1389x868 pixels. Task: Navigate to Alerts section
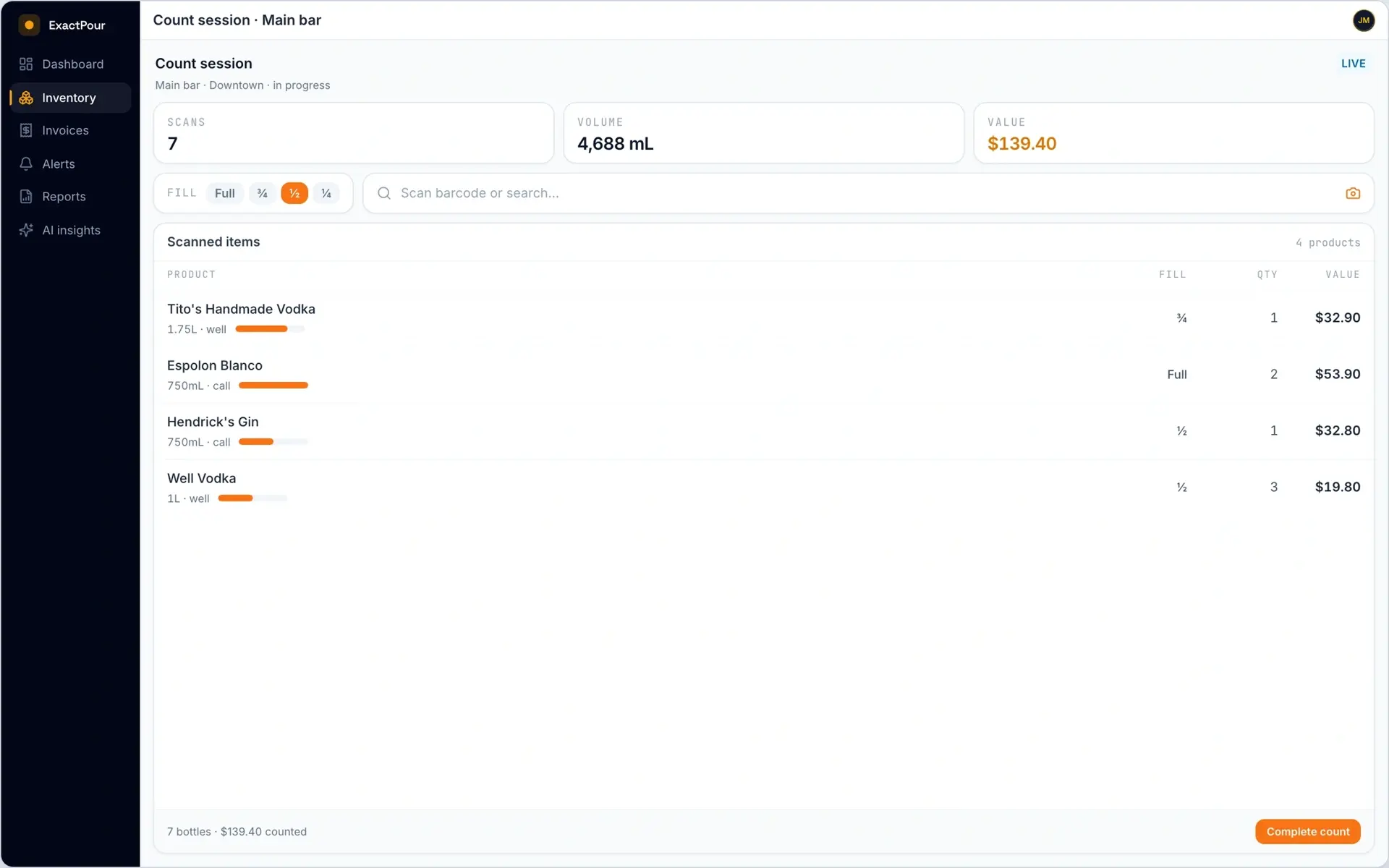point(70,164)
